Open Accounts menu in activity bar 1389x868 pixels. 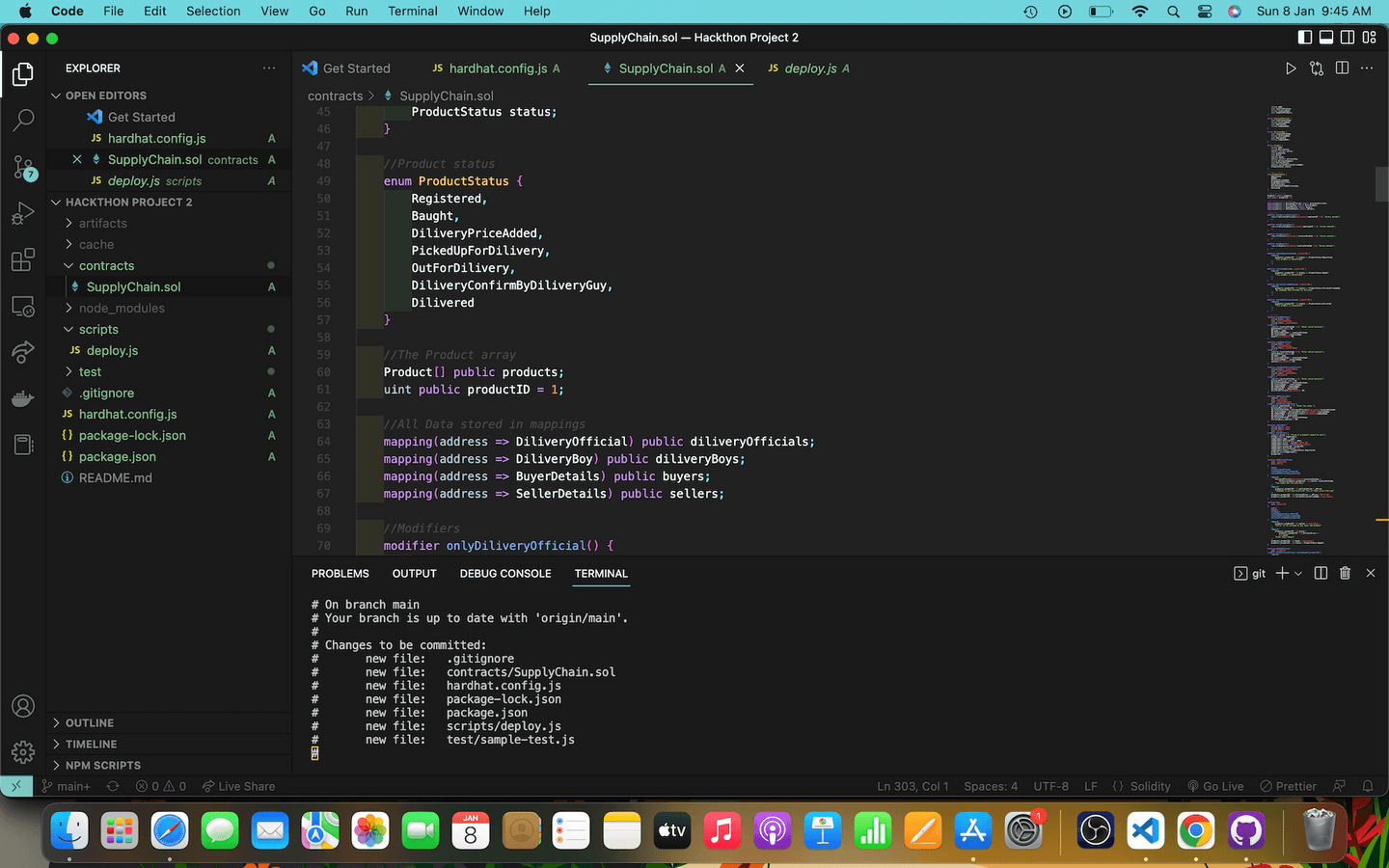[x=23, y=706]
